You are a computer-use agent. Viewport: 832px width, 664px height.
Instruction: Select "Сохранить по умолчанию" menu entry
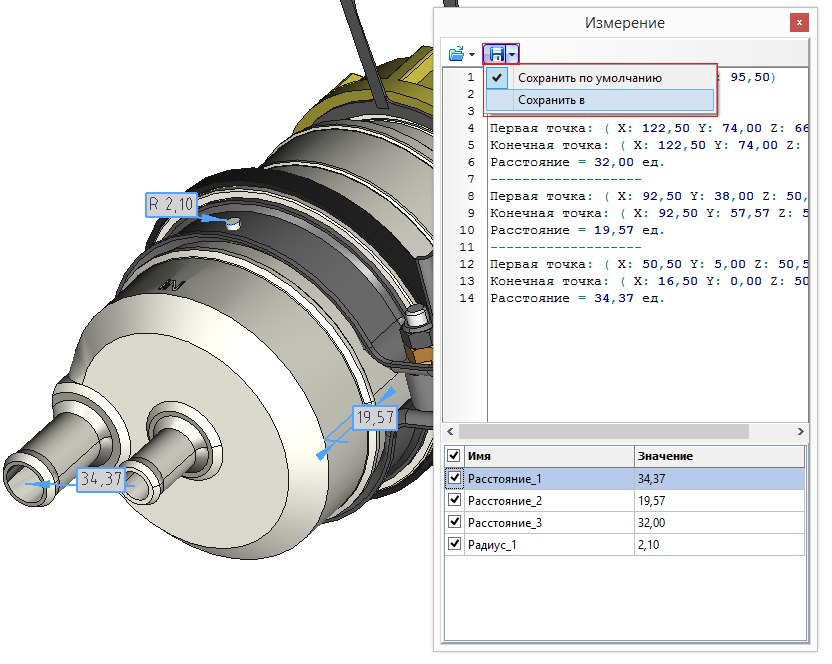tap(589, 78)
